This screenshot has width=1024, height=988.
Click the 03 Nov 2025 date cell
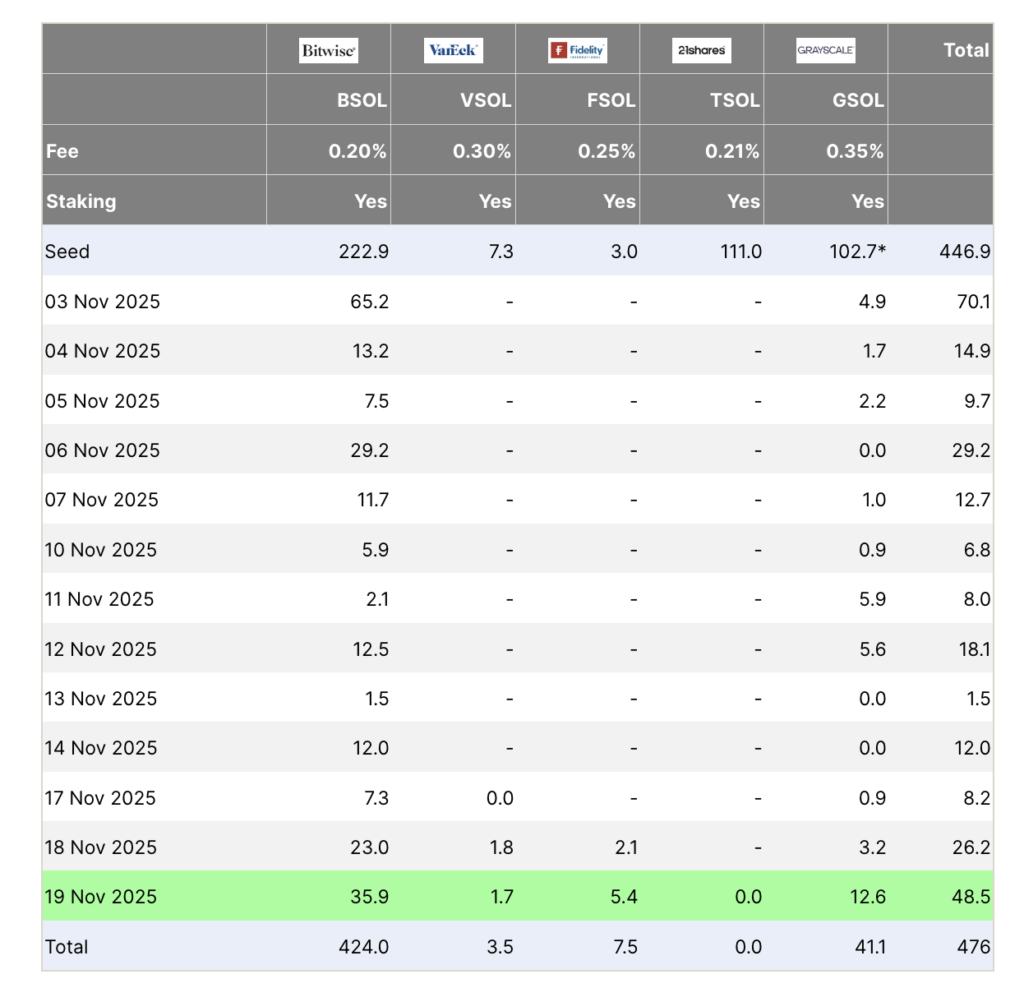(x=102, y=301)
